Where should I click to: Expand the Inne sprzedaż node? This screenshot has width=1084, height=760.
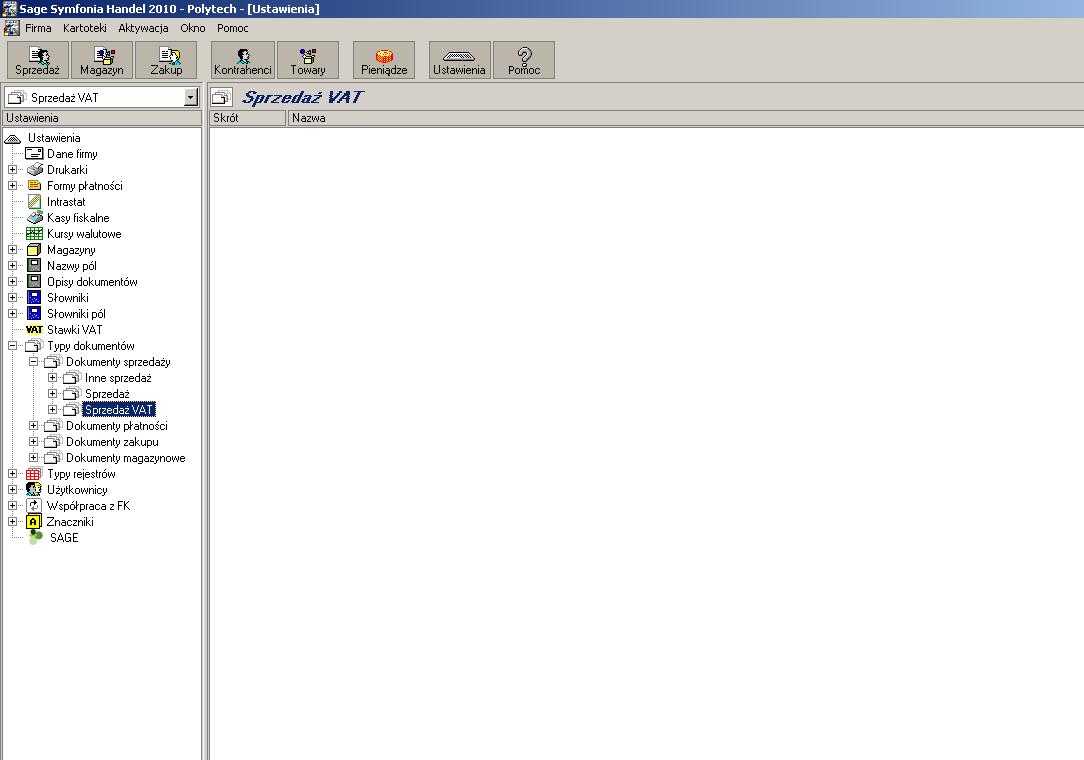pos(52,378)
